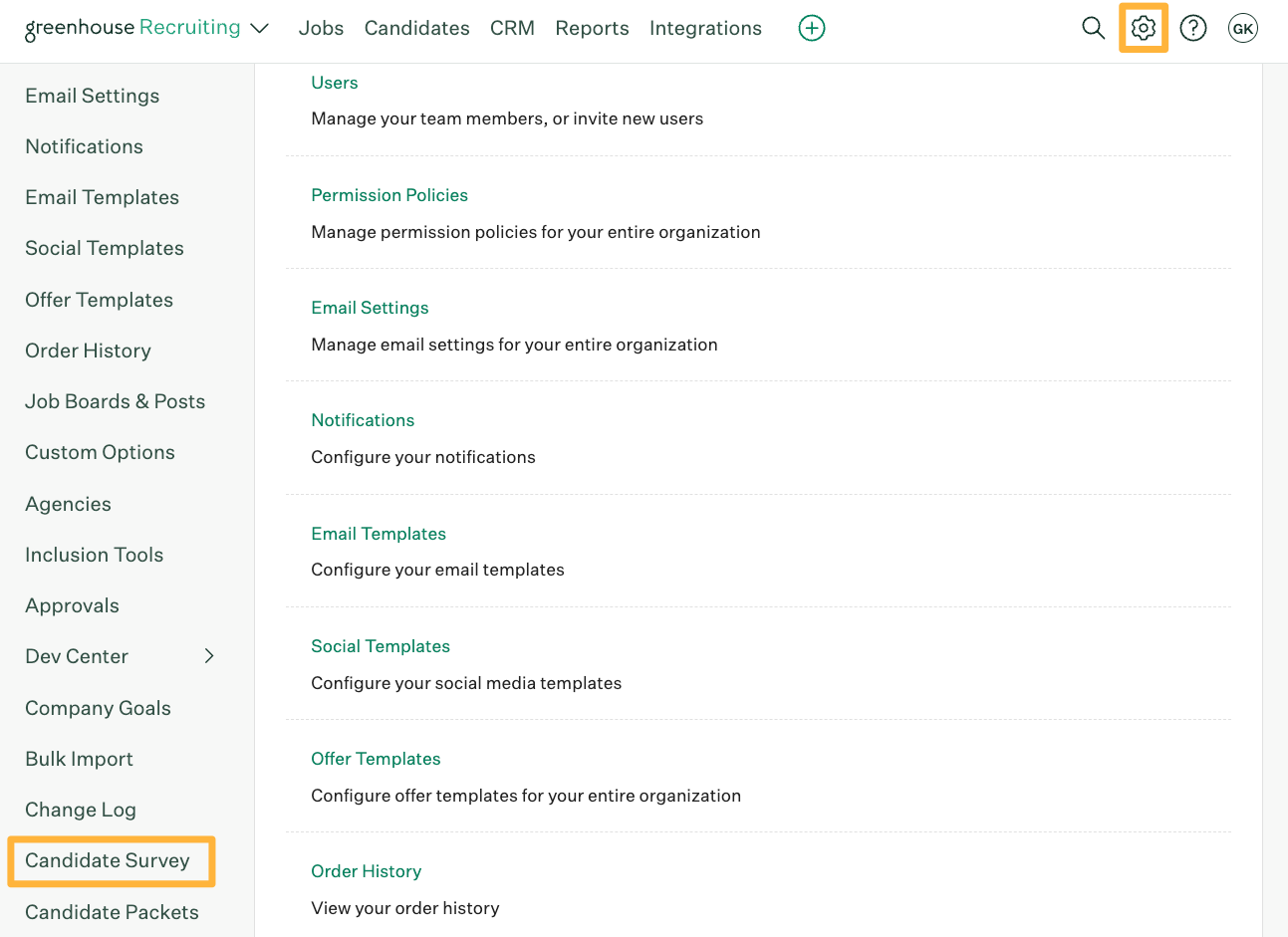Image resolution: width=1288 pixels, height=937 pixels.
Task: Select Integrations in the top navigation
Action: coord(705,28)
